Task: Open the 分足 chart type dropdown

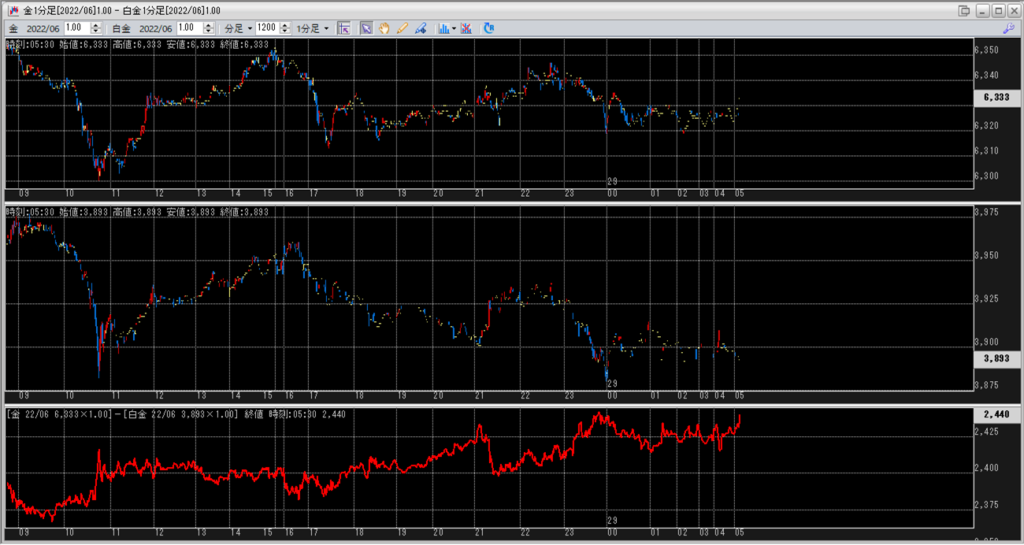Action: point(236,28)
